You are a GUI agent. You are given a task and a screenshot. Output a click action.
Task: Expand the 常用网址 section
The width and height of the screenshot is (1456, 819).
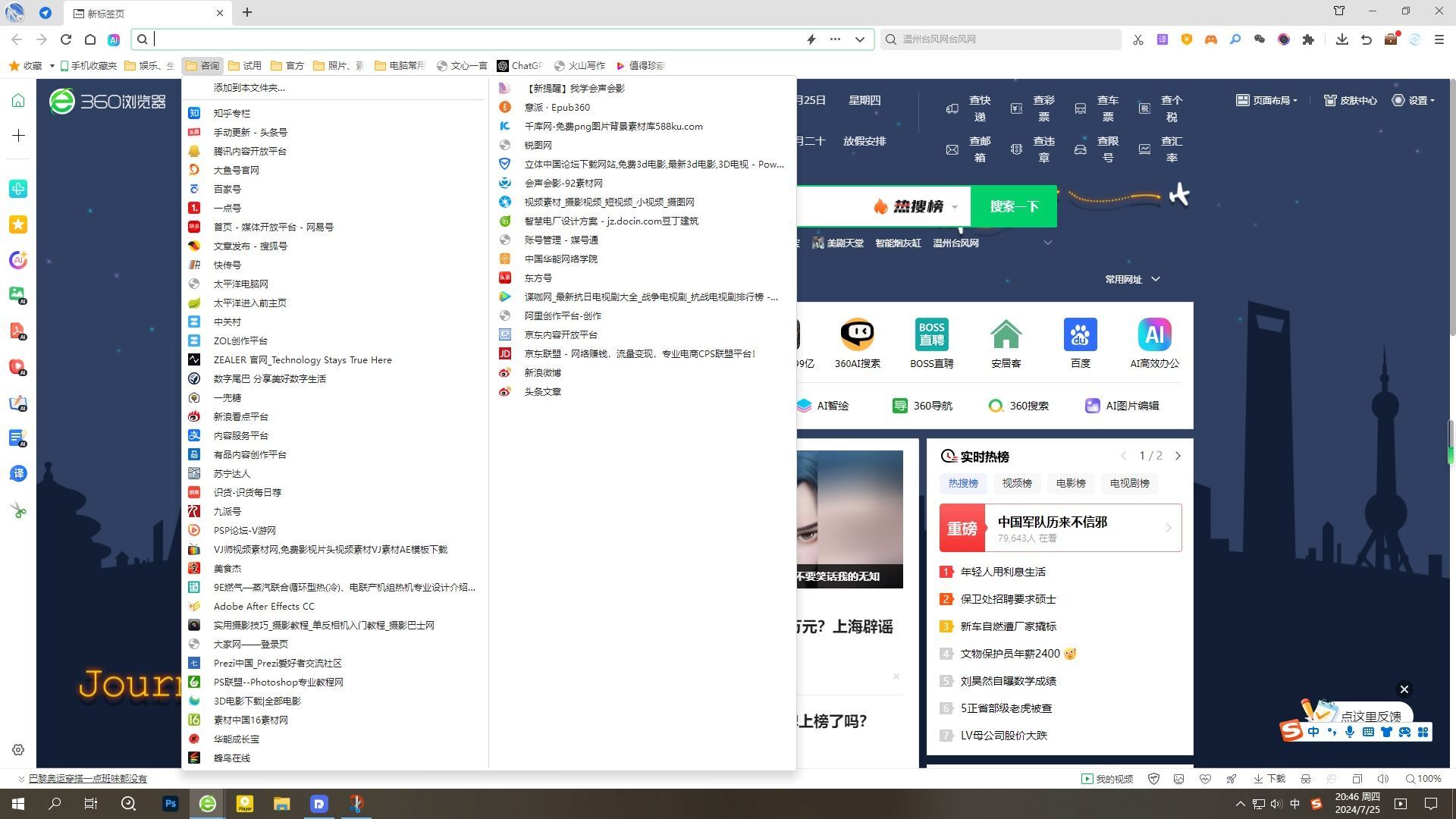(x=1132, y=279)
